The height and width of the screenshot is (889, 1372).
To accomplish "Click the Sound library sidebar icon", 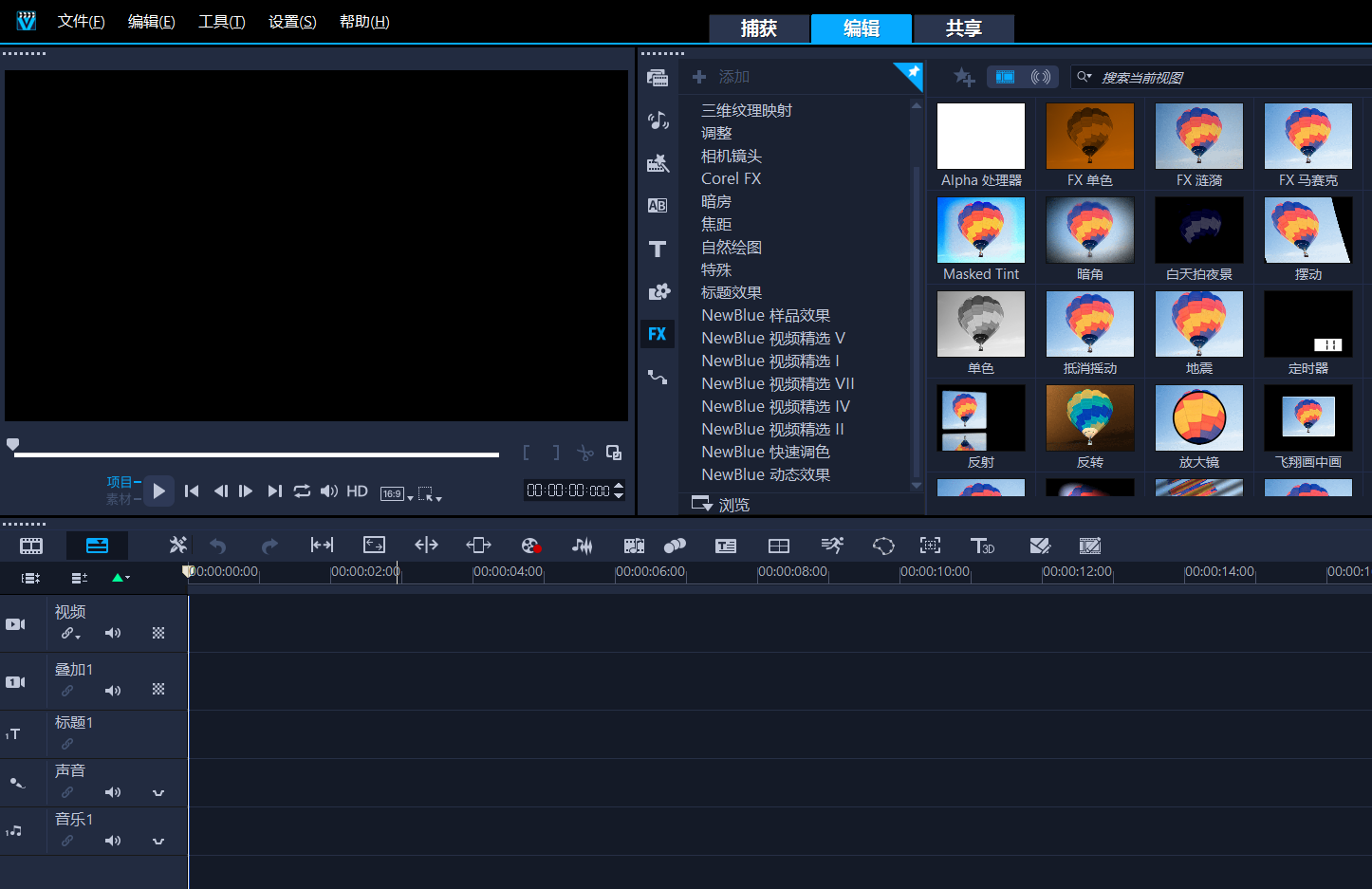I will 657,120.
